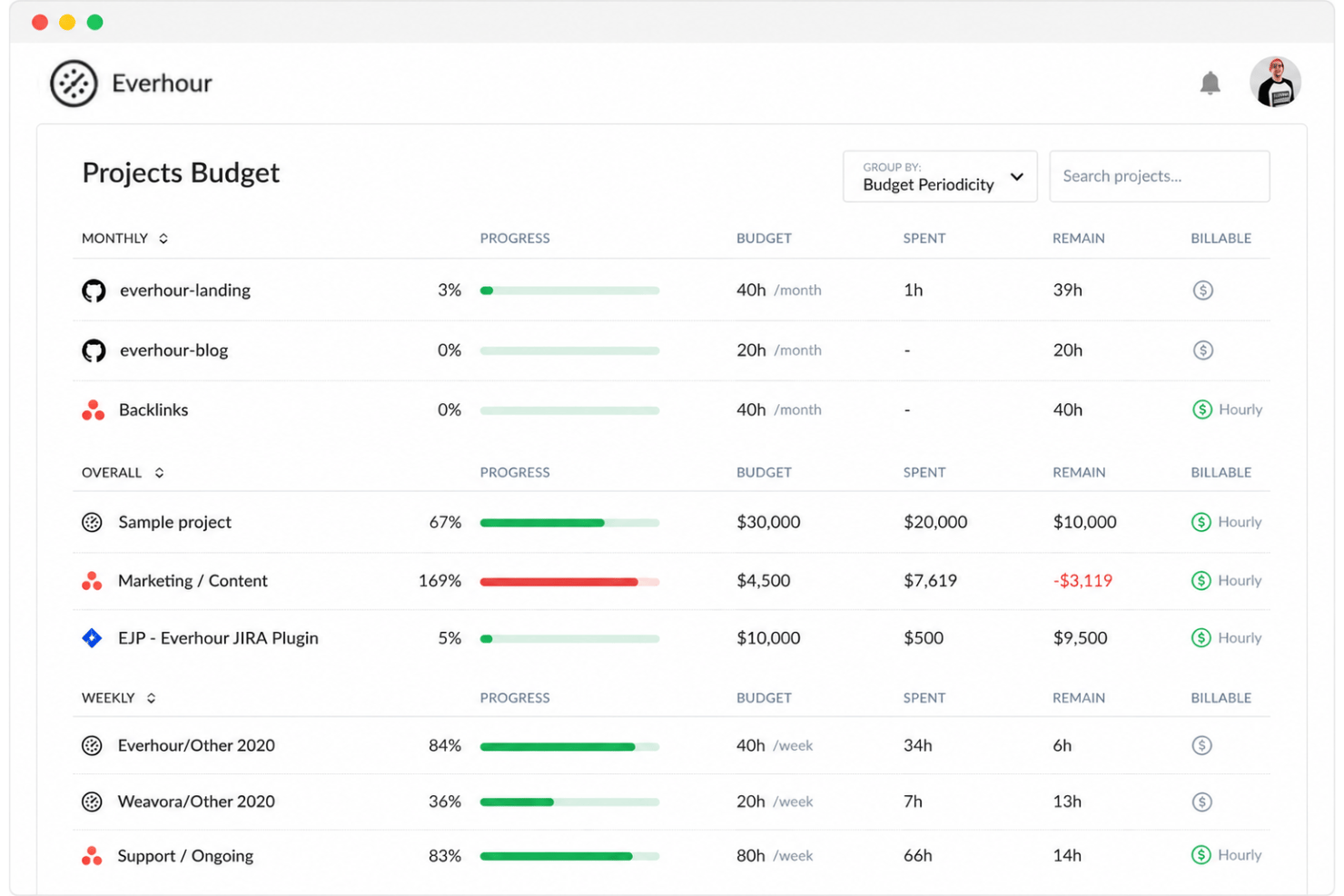Collapse the OVERALL group section
The image size is (1344, 896).
coord(159,473)
